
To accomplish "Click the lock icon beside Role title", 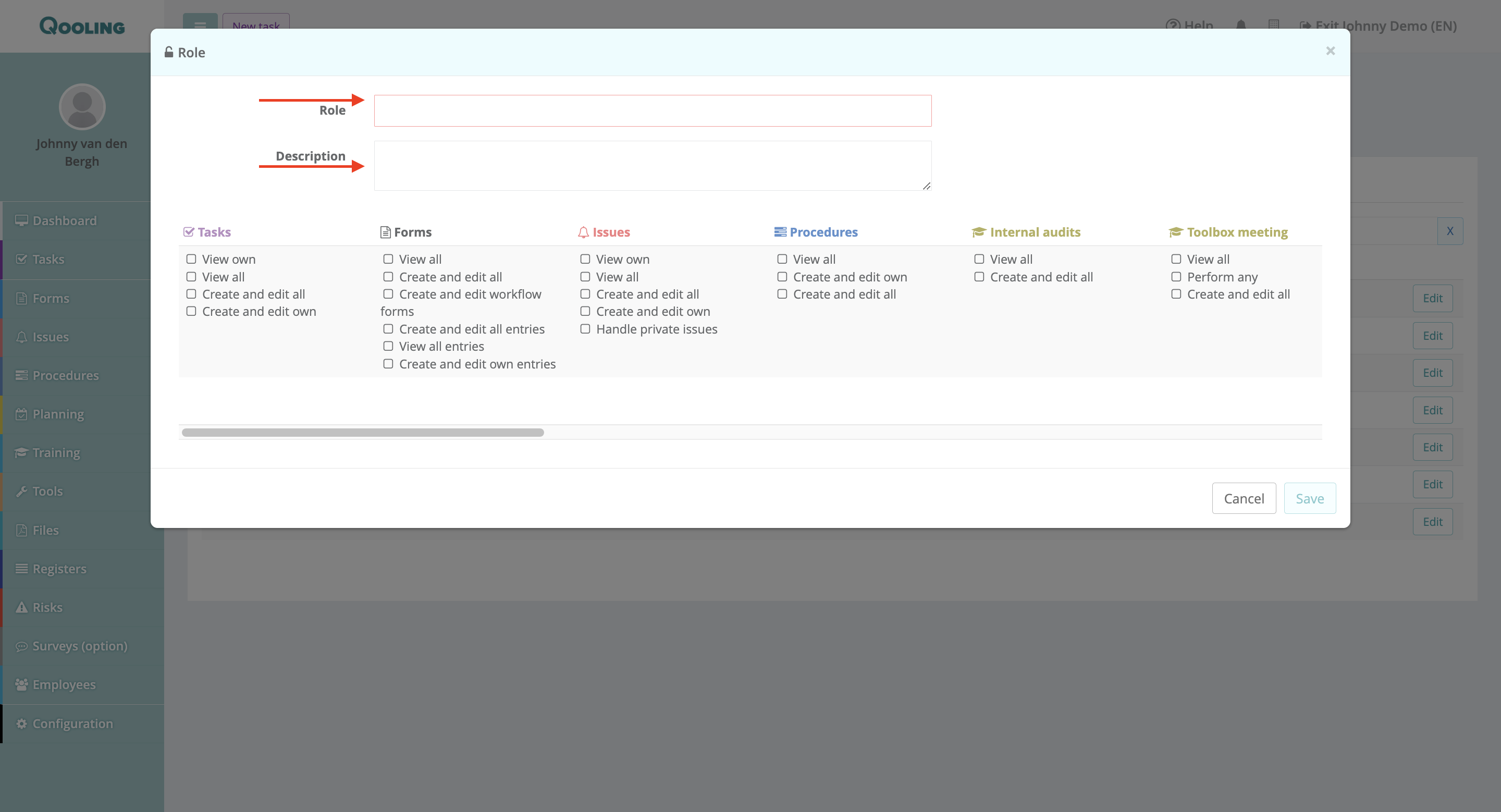I will coord(168,52).
